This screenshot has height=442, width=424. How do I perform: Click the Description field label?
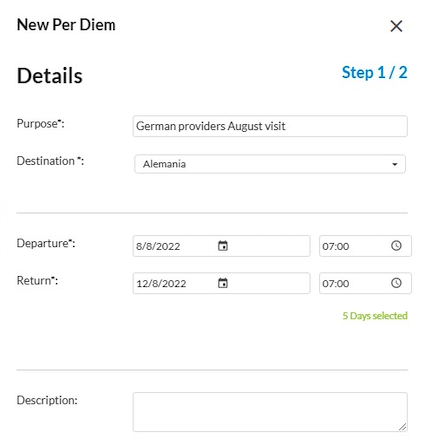click(47, 400)
